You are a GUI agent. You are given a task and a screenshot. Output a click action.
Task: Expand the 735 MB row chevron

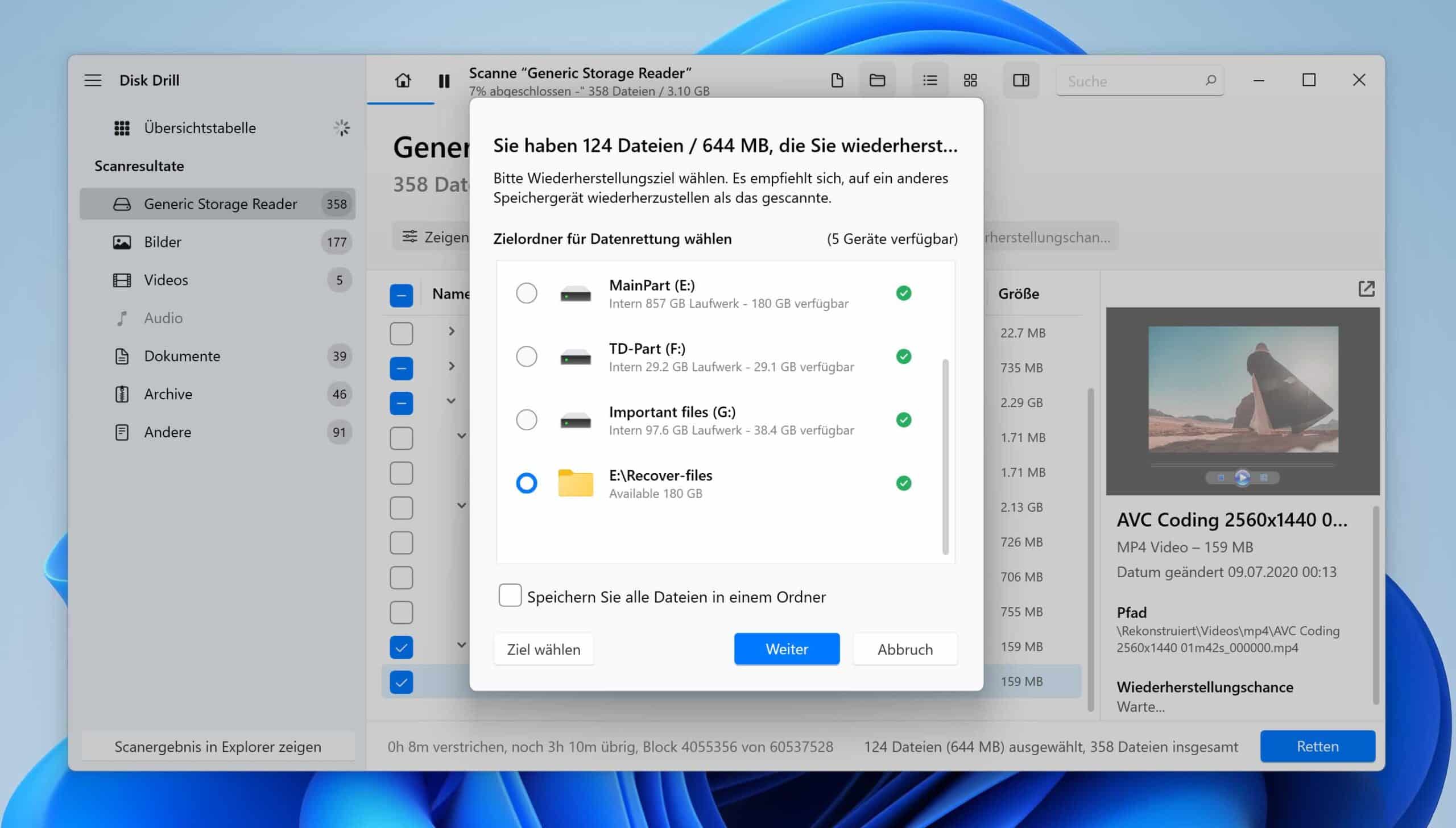pos(452,366)
